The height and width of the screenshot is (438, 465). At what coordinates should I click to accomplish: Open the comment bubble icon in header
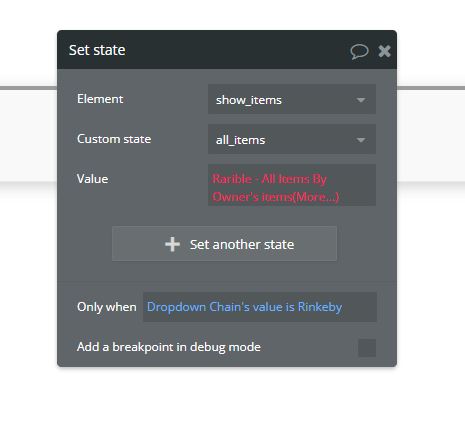coord(359,51)
